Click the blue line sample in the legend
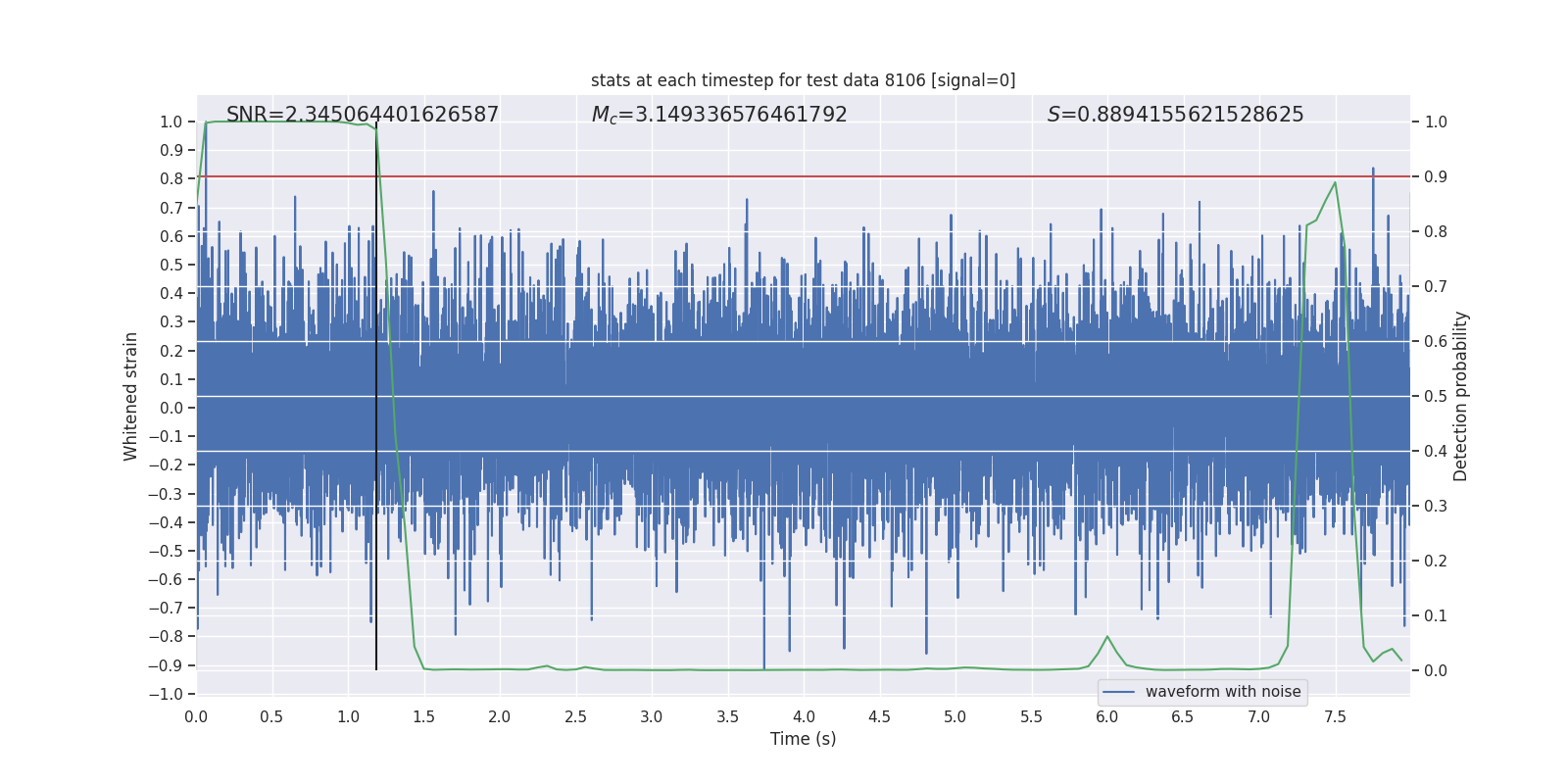The width and height of the screenshot is (1568, 784). pyautogui.click(x=1118, y=692)
